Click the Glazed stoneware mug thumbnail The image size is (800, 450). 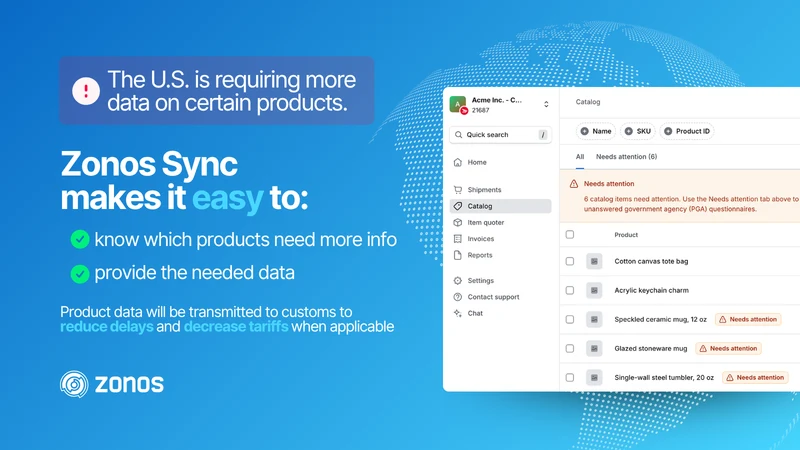594,348
